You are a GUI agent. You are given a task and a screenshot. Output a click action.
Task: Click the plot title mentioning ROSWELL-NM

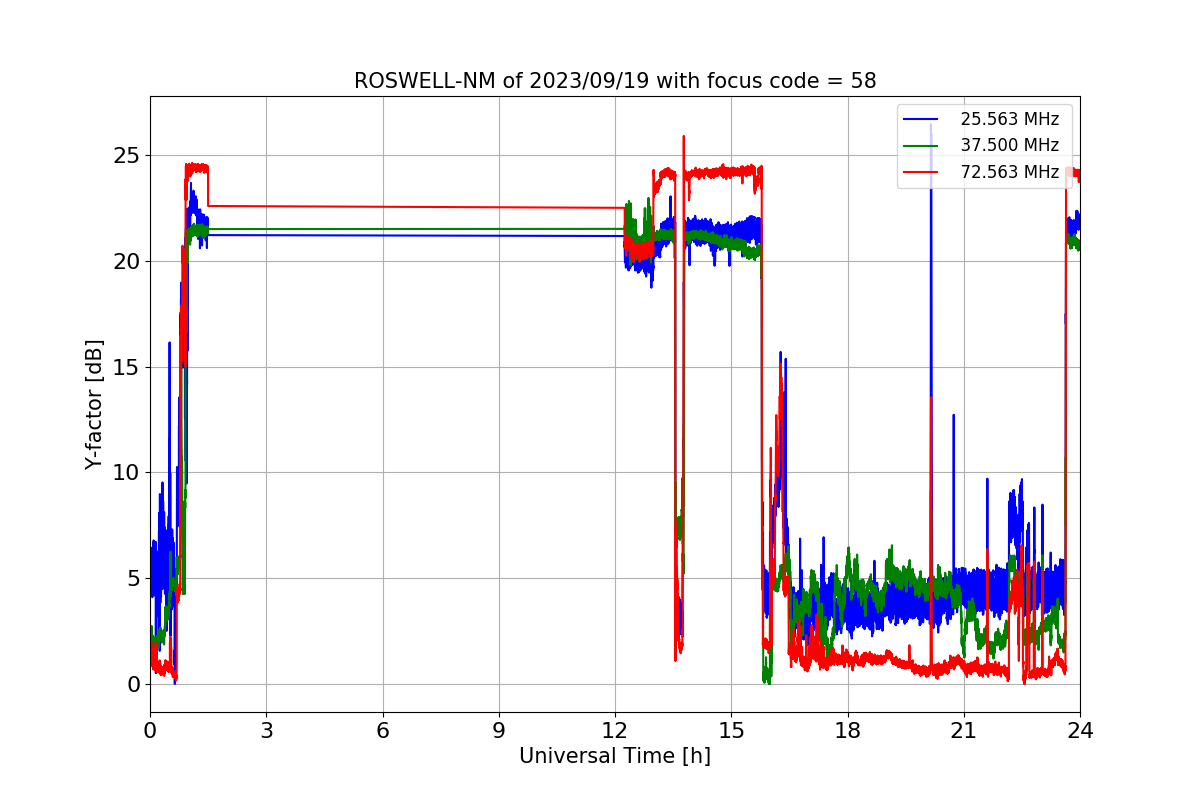[615, 81]
